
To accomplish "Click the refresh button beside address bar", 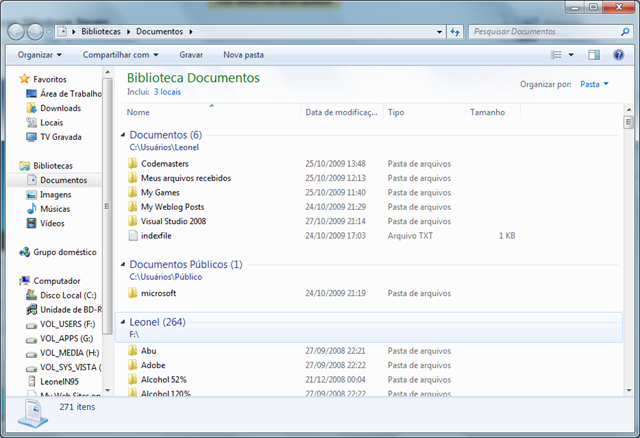I will tap(455, 32).
